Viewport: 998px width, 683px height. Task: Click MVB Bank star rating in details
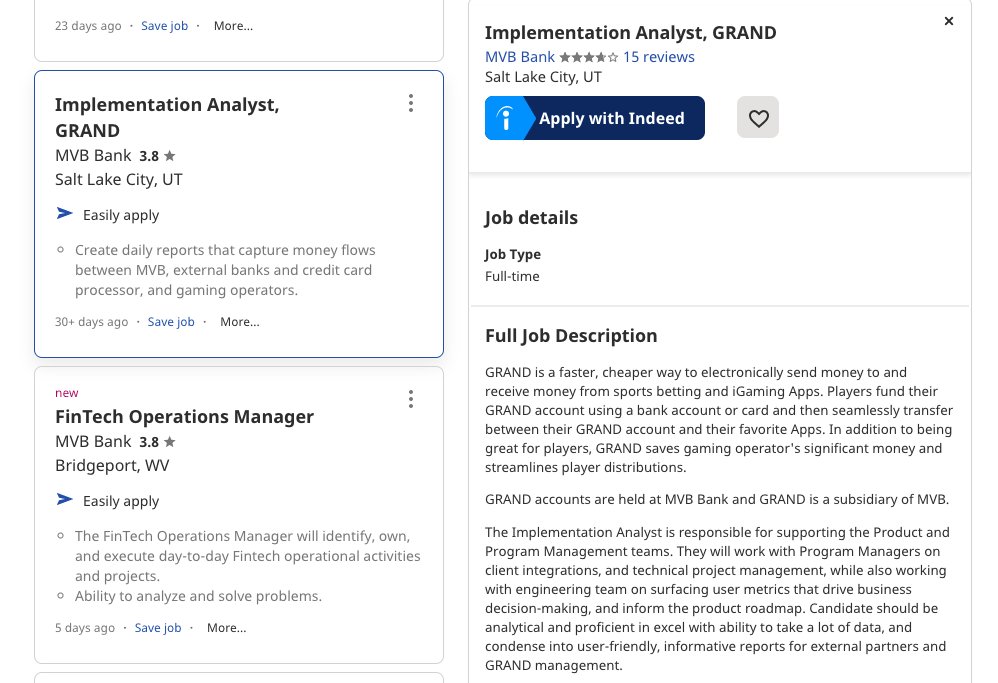588,57
